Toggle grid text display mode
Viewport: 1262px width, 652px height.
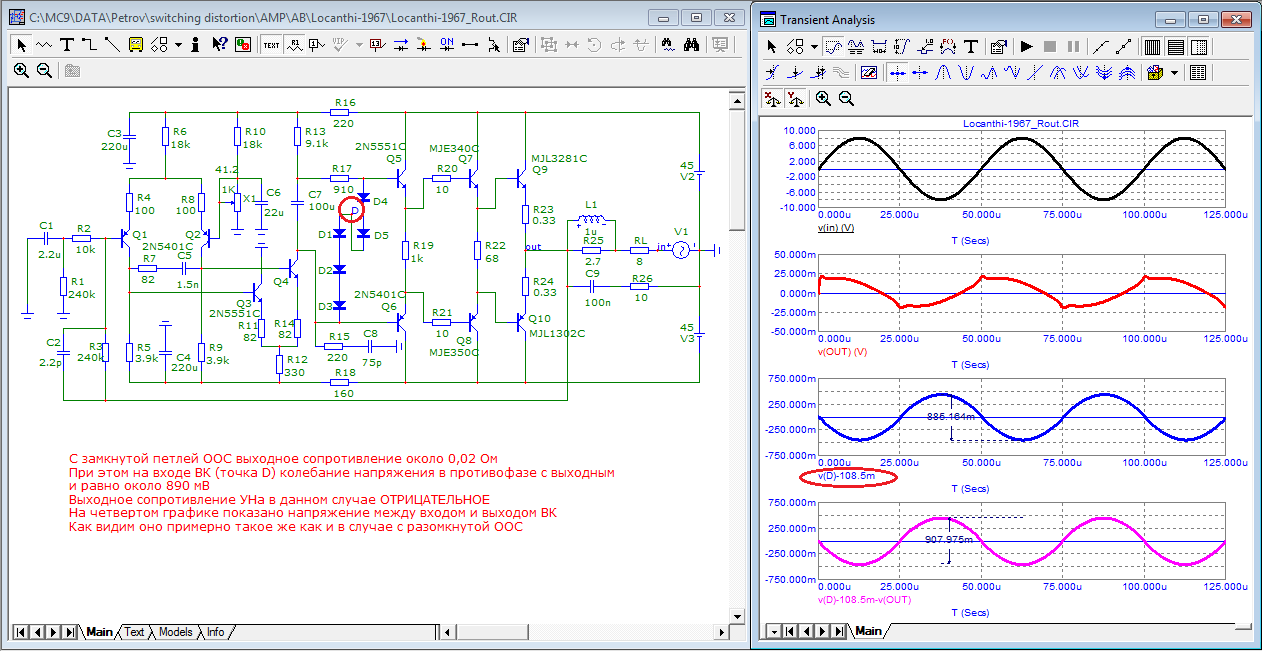[x=271, y=45]
